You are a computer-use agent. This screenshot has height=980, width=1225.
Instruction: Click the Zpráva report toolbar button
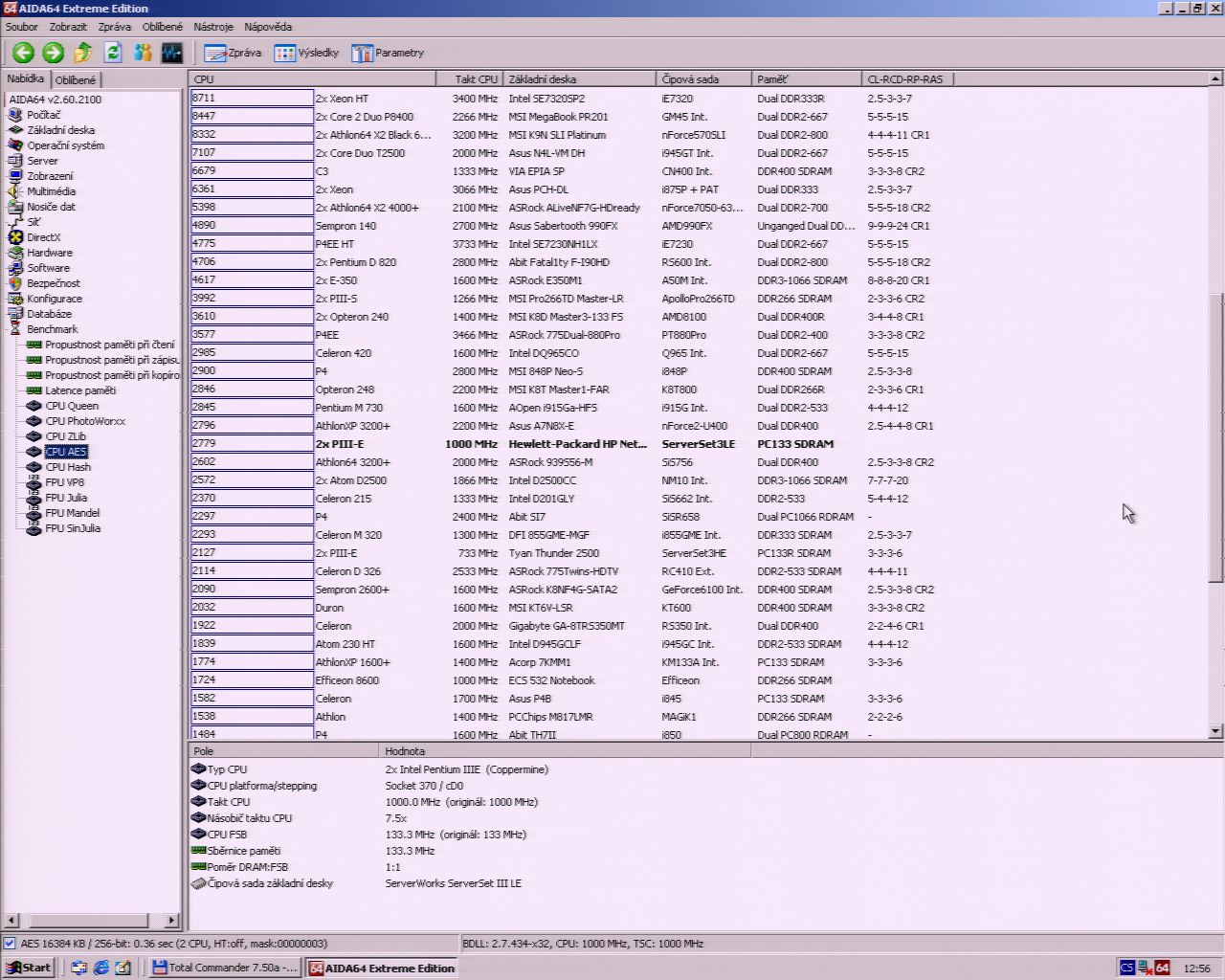point(233,53)
